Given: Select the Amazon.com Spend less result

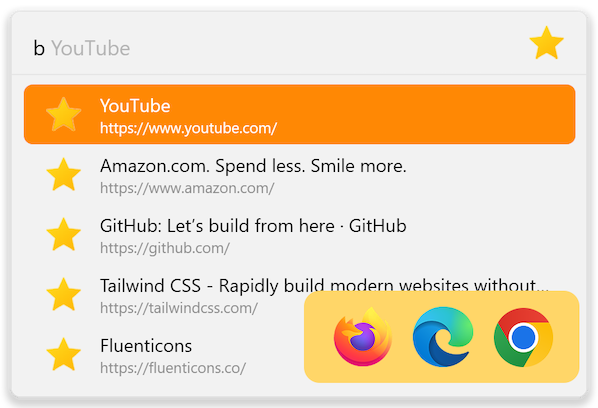Looking at the screenshot, I should (x=253, y=166).
